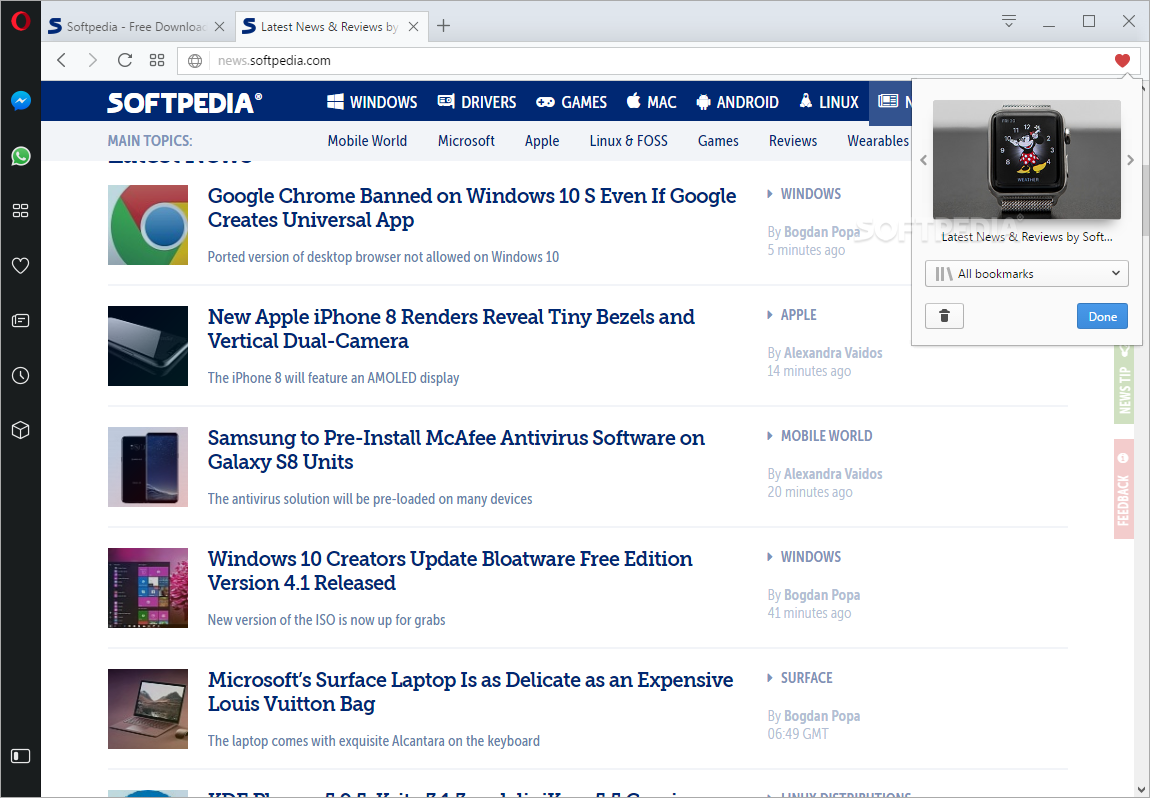Open New Apple iPhone 8 Renders article
This screenshot has width=1150, height=798.
[x=451, y=329]
